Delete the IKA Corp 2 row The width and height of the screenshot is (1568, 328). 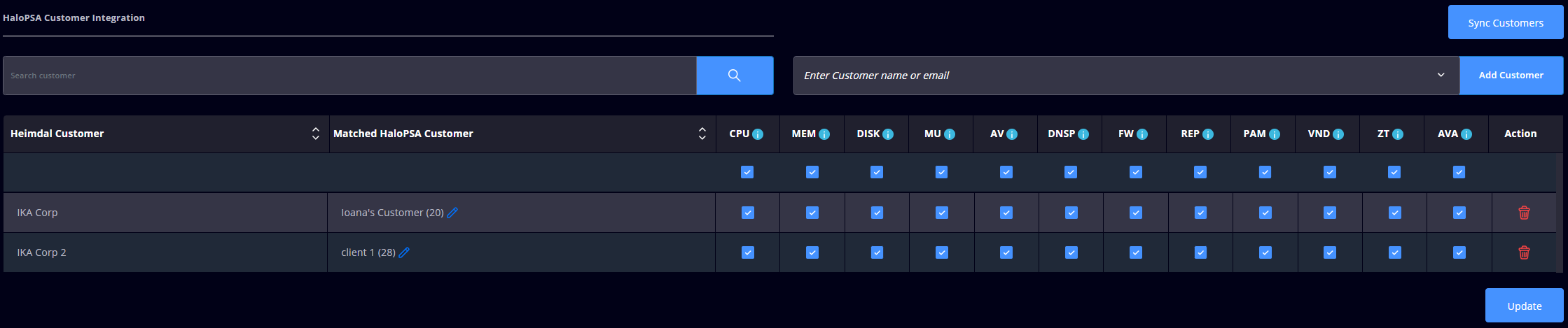tap(1523, 252)
